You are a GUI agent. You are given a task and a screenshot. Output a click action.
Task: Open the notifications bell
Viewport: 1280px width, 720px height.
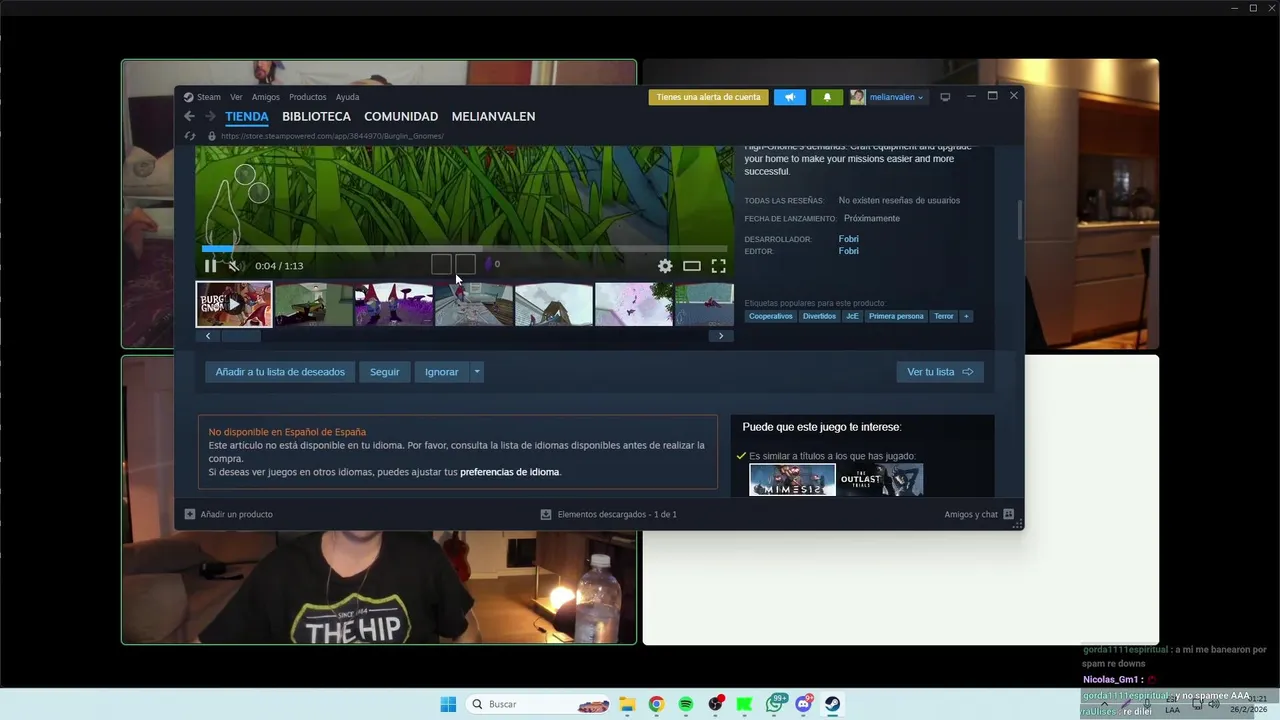pyautogui.click(x=827, y=97)
